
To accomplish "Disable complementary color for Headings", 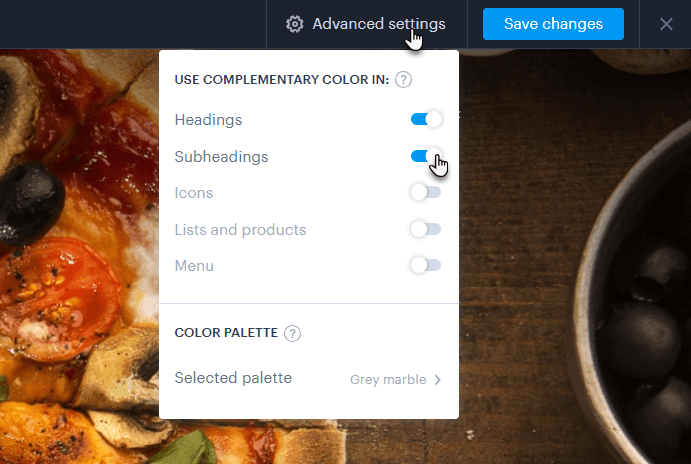I will click(426, 120).
